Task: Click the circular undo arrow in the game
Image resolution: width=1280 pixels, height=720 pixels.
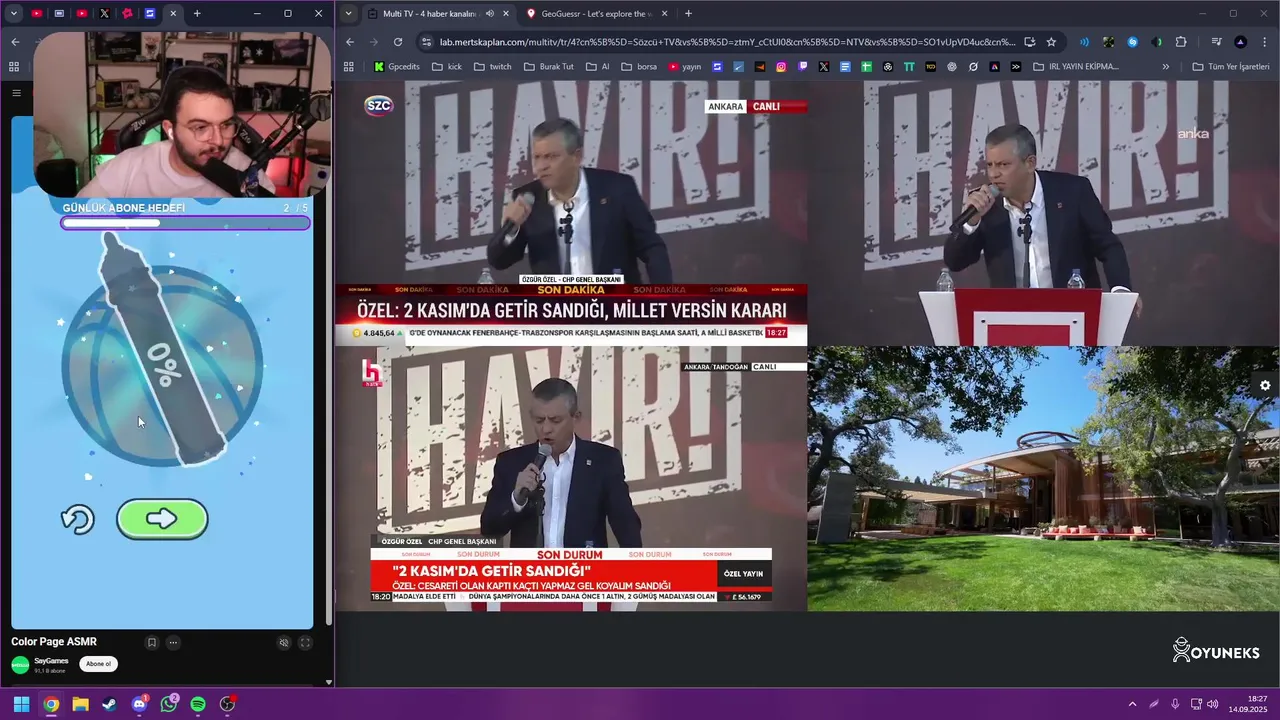Action: point(77,519)
